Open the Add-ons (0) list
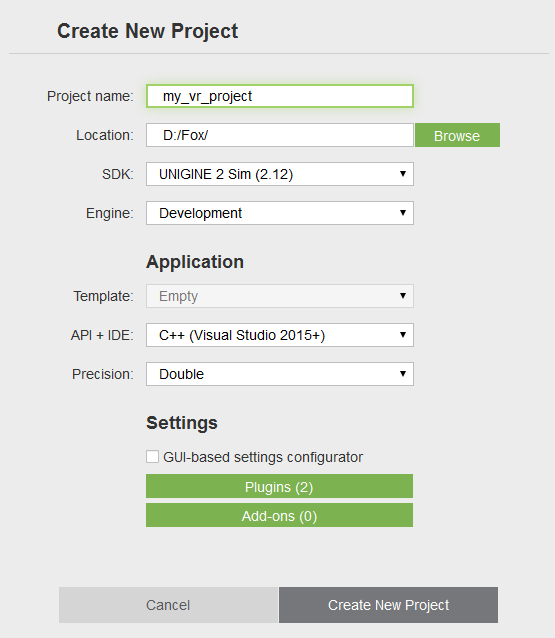Screen dimensions: 555x638 point(280,515)
